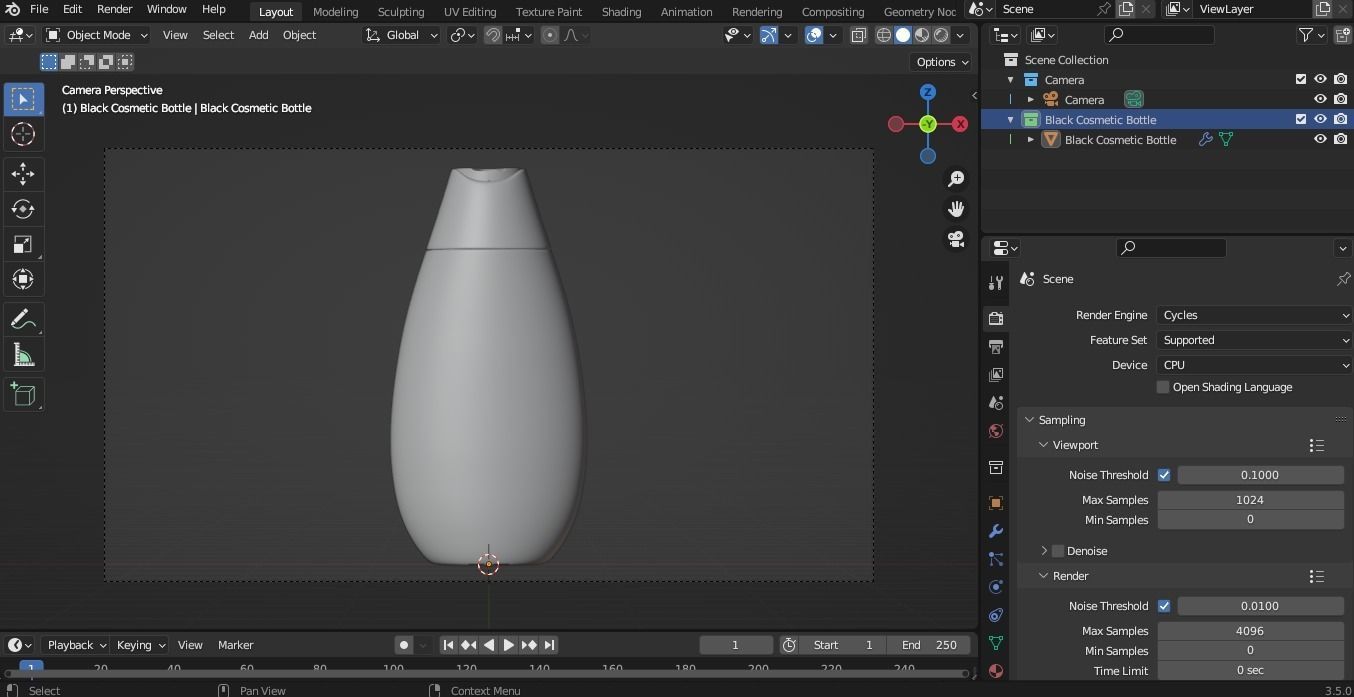
Task: Hide the Camera collection in viewport
Action: (x=1320, y=79)
